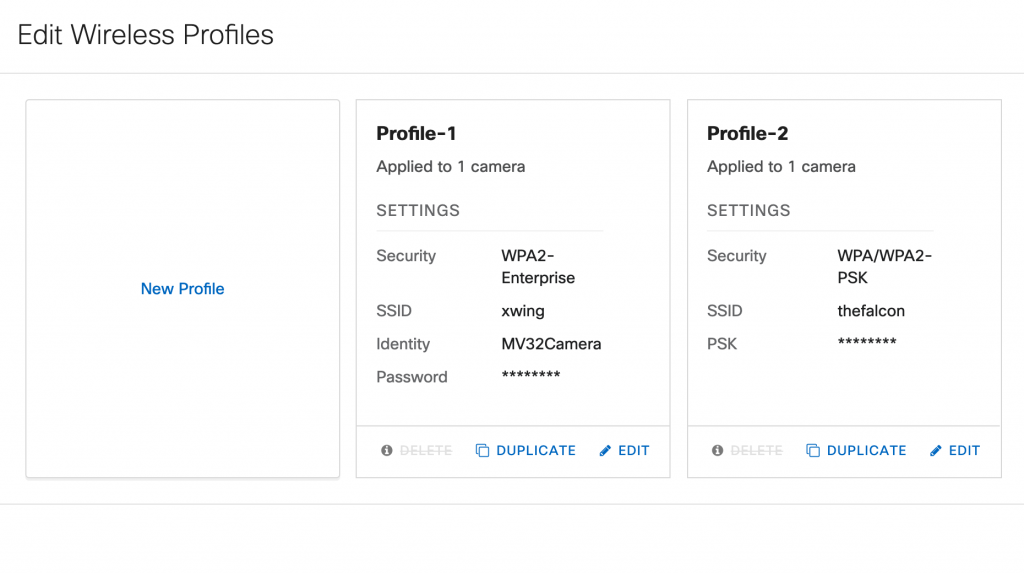Open Profile-2 with its EDIT text
The image size is (1024, 573).
click(964, 451)
